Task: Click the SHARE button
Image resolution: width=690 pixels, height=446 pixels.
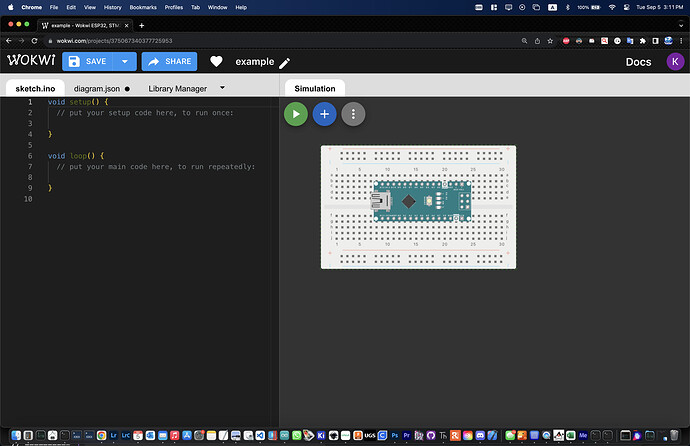Action: (169, 62)
